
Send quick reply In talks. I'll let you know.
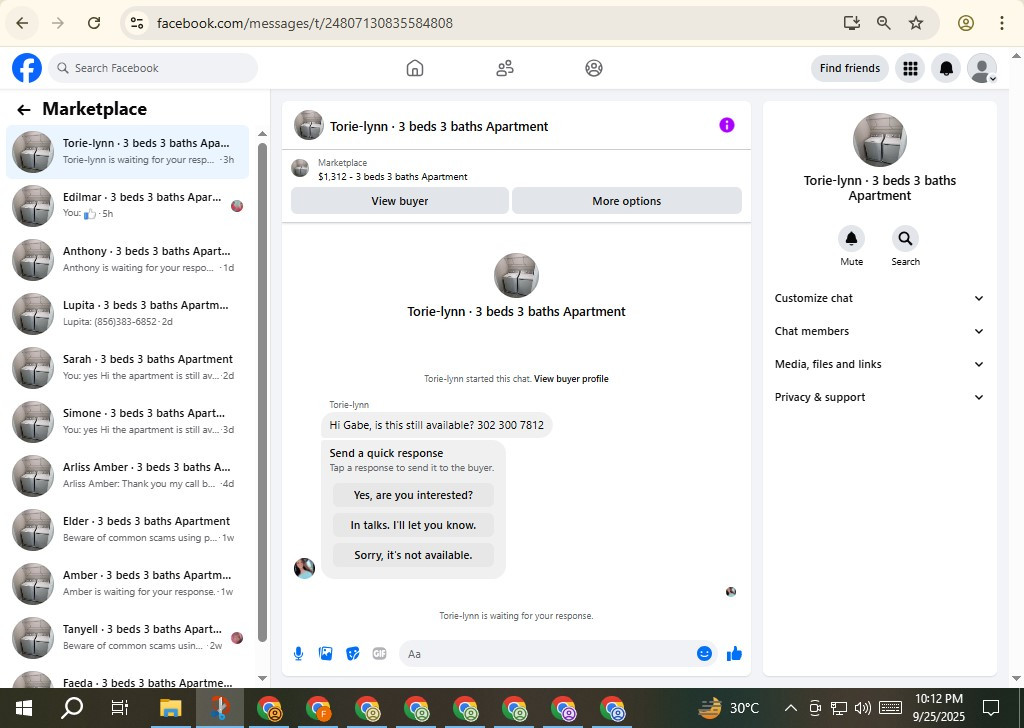tap(413, 525)
